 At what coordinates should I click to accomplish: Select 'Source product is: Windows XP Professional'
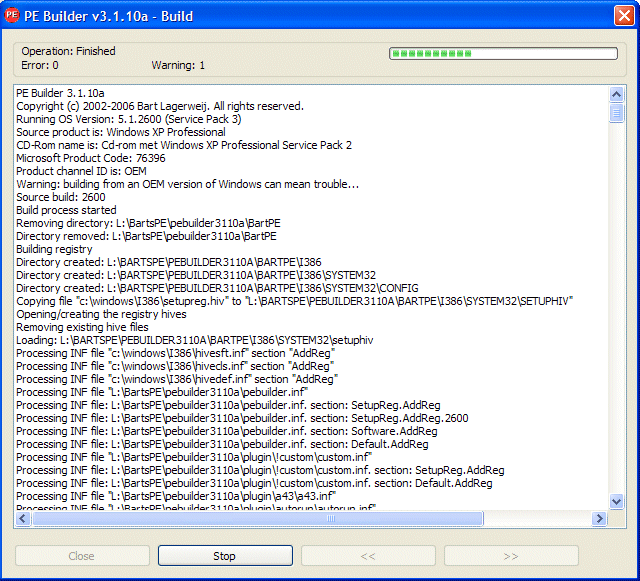pos(121,132)
